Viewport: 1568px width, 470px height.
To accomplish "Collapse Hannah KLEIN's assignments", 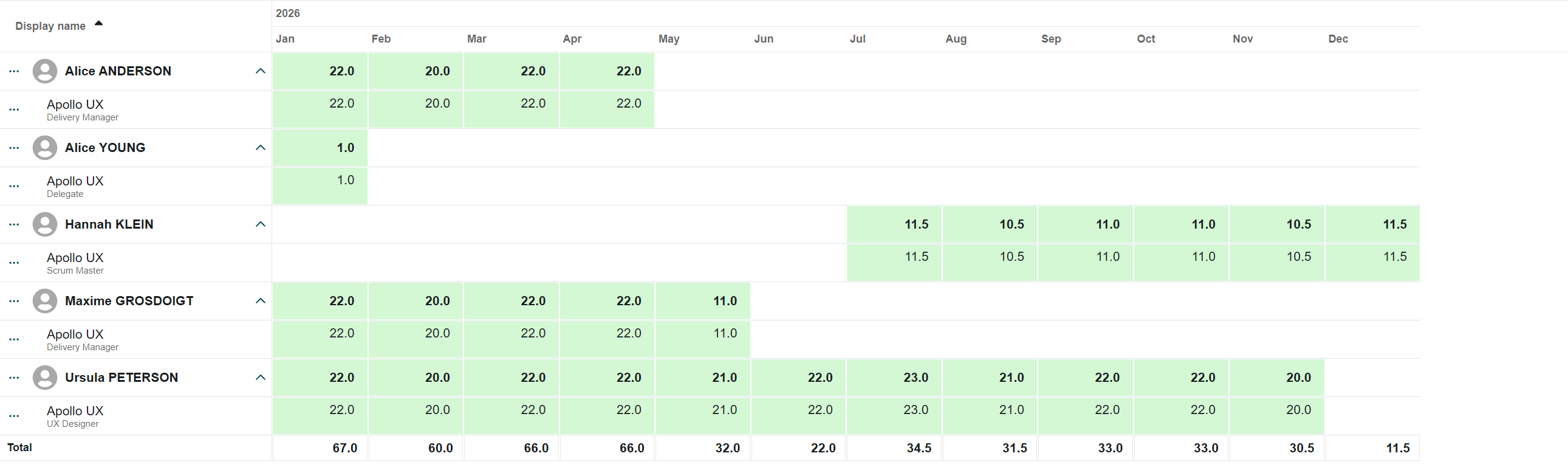I will pyautogui.click(x=261, y=224).
